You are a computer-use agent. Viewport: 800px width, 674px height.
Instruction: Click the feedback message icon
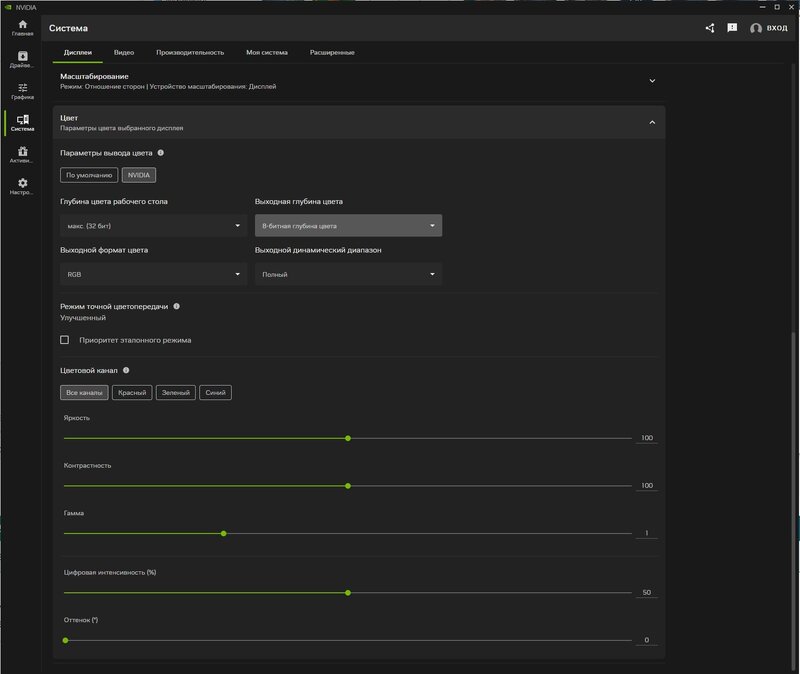732,28
